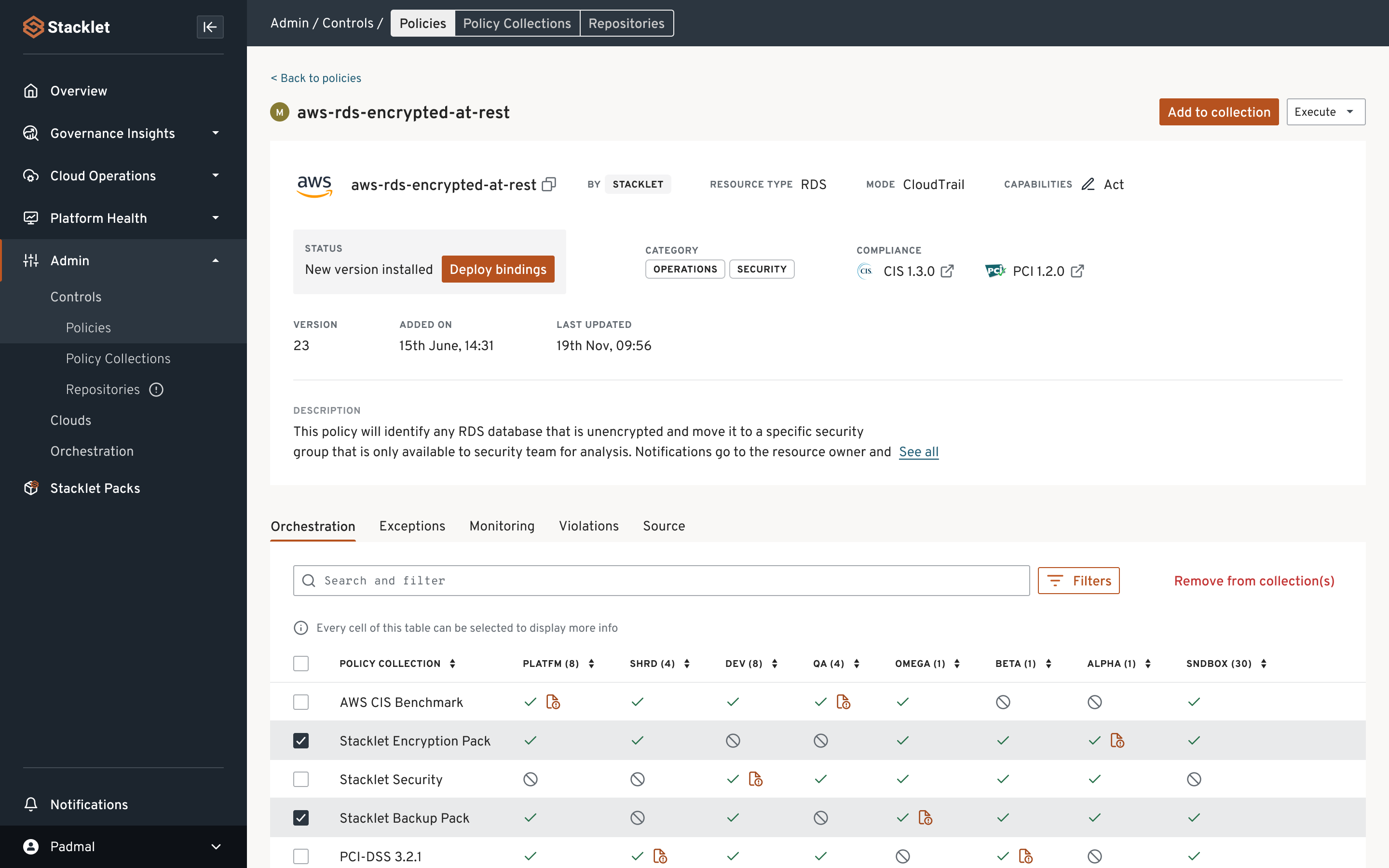
Task: Open exception icon in AWS CIS Benchmark QA cell
Action: pyautogui.click(x=843, y=702)
